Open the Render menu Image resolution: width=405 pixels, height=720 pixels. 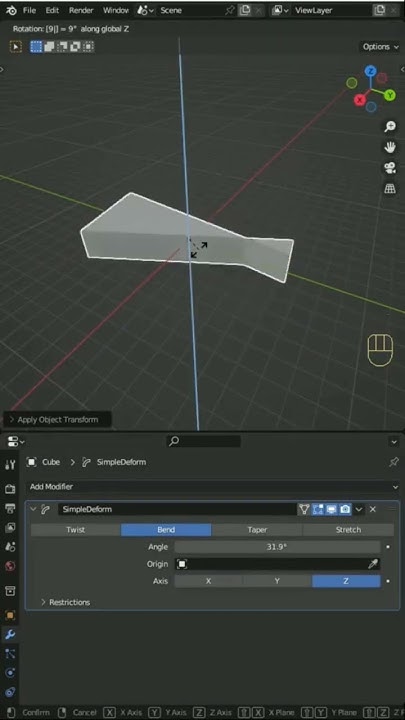click(80, 10)
